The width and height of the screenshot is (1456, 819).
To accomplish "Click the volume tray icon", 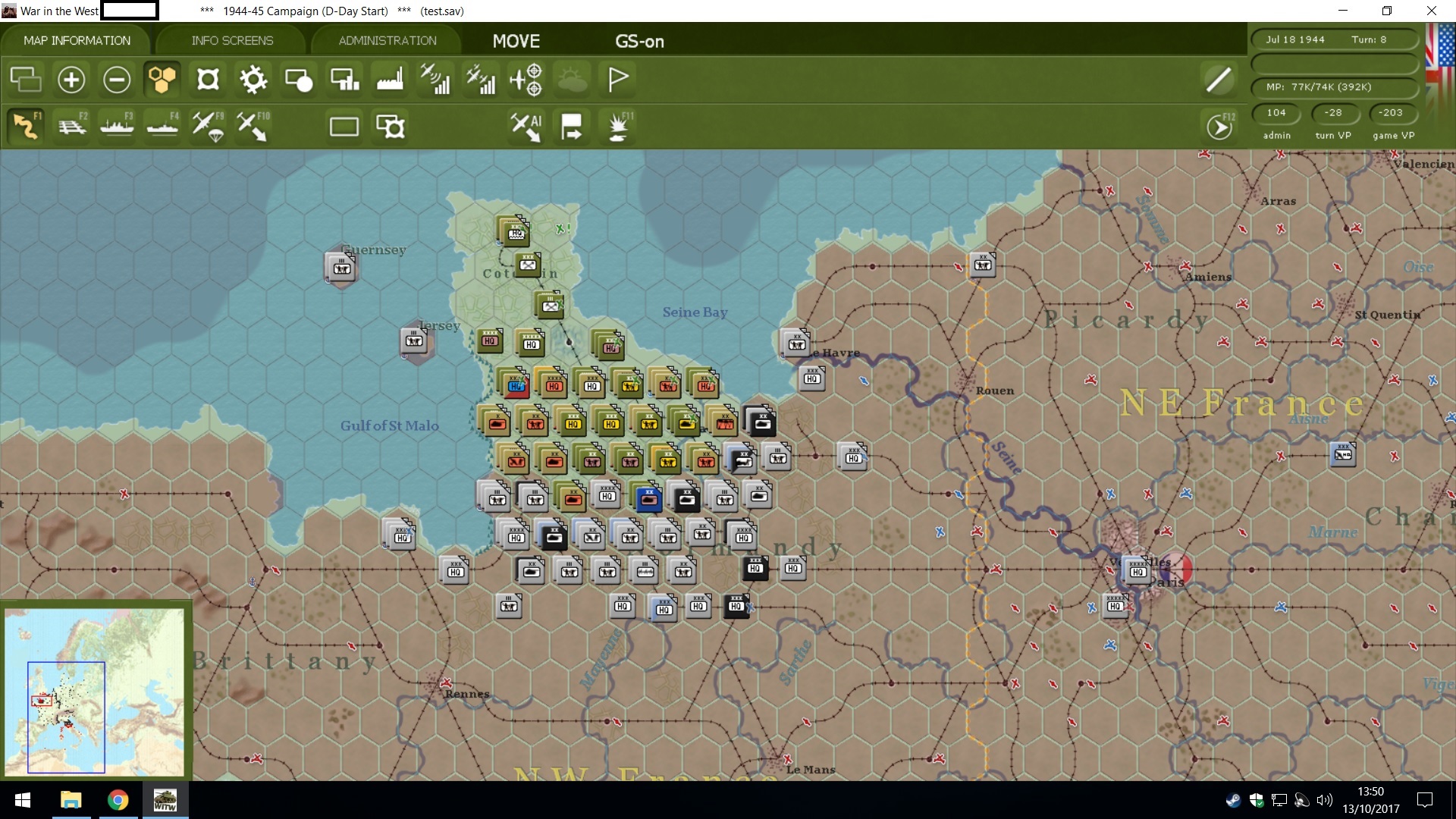I will pos(1325,800).
